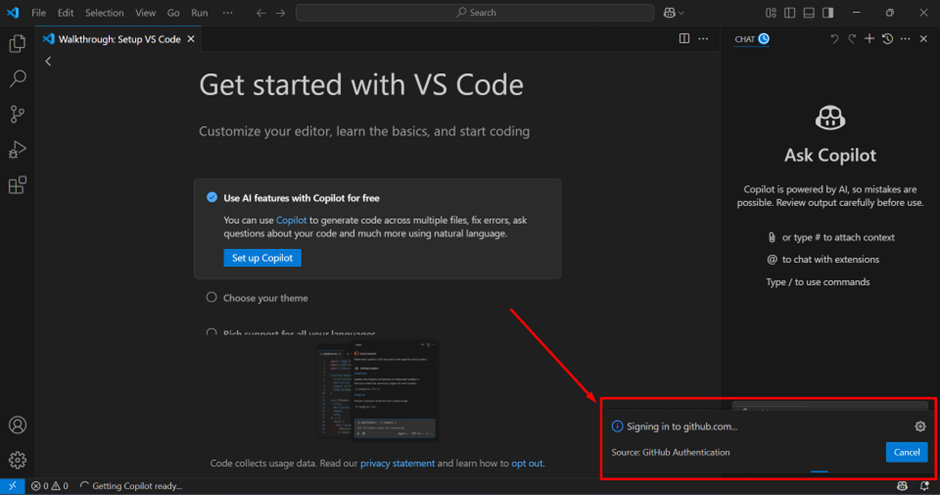Image resolution: width=940 pixels, height=495 pixels.
Task: Click the Copilot icon in title bar
Action: 669,13
